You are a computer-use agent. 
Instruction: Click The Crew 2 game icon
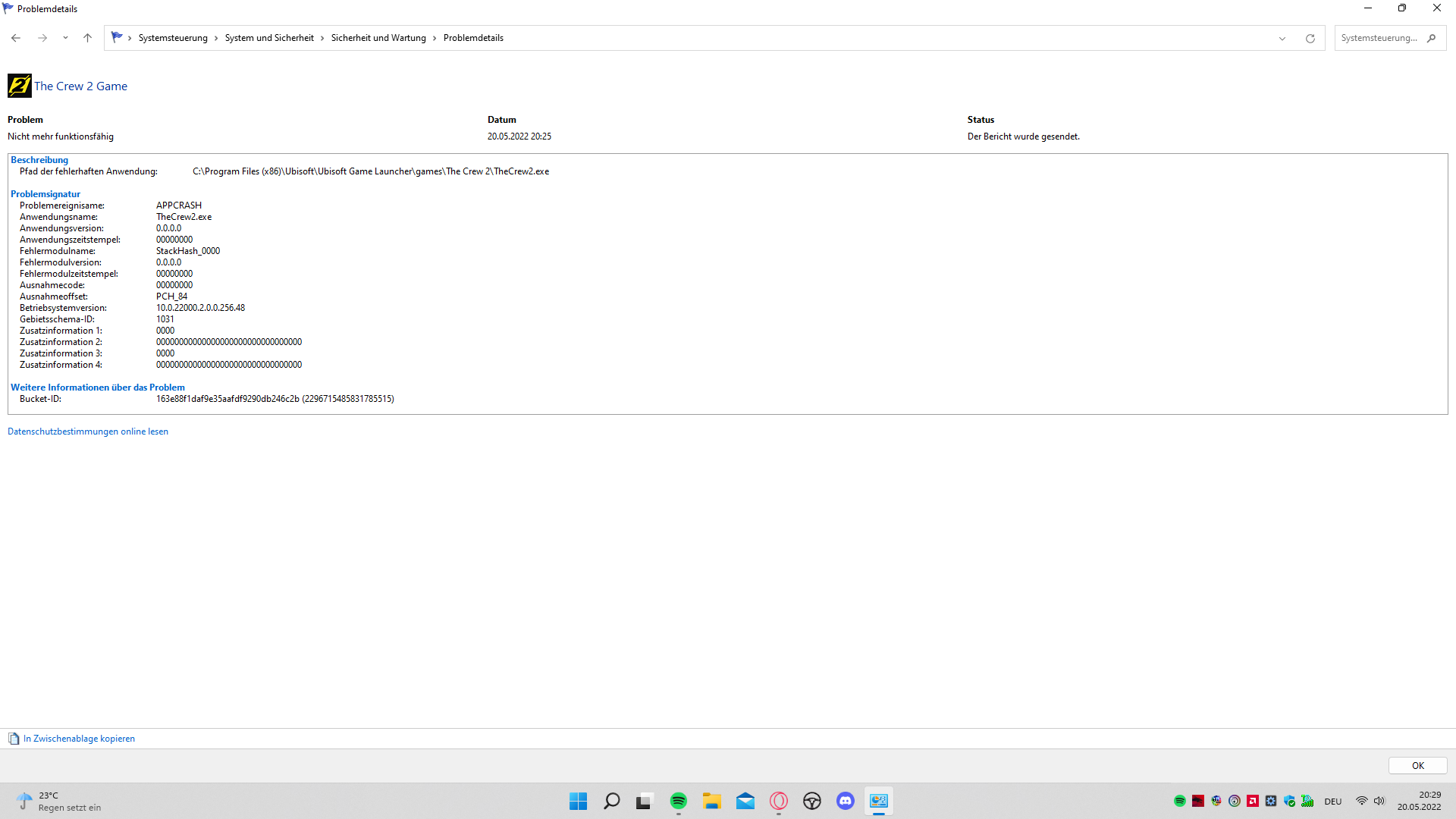(x=20, y=86)
